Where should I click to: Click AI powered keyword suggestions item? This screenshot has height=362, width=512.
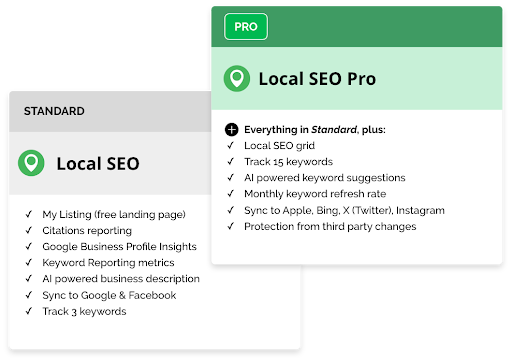pos(325,178)
